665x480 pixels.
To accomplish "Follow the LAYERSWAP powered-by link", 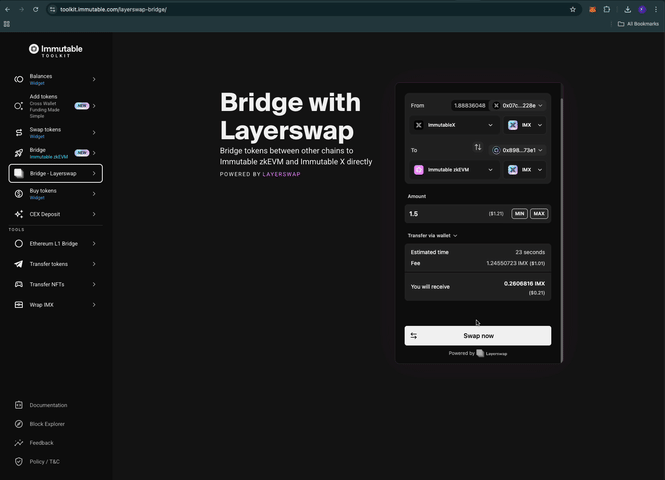I will [282, 174].
